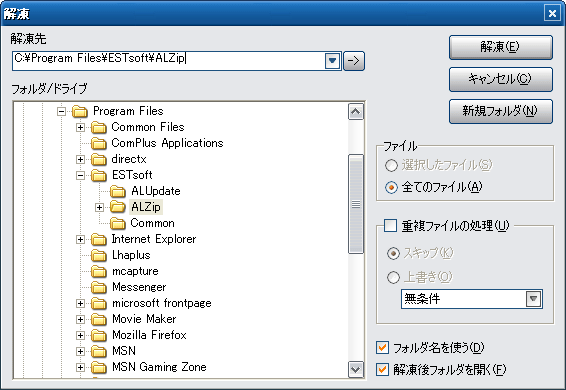Click the キャンセル(C) cancel button

tap(501, 79)
